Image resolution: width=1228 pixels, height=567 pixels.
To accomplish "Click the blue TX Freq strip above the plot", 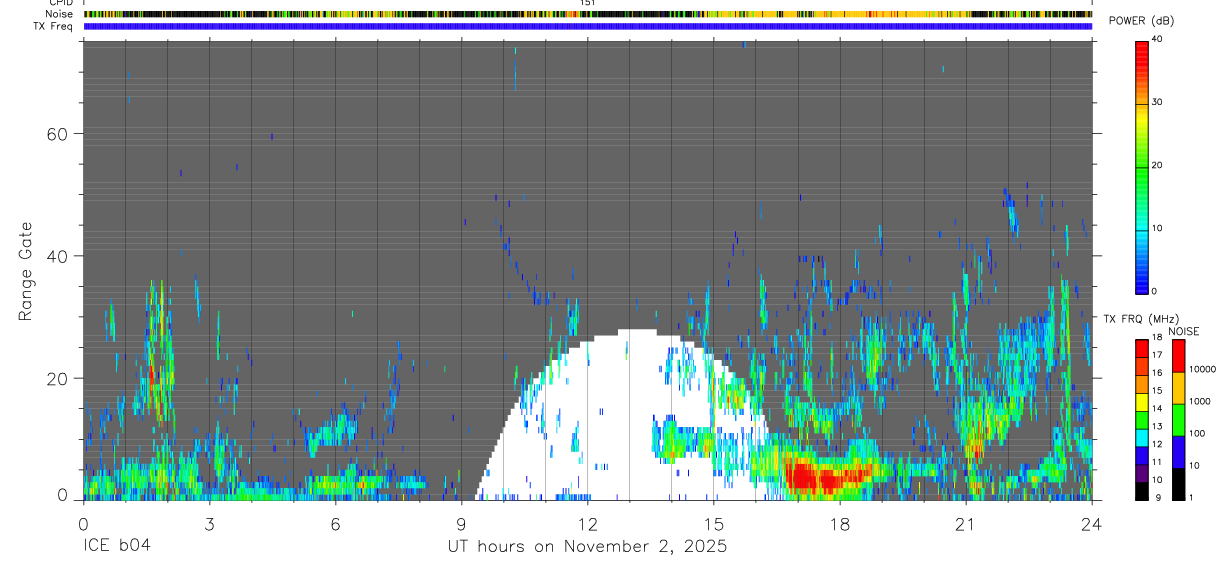I will point(587,26).
